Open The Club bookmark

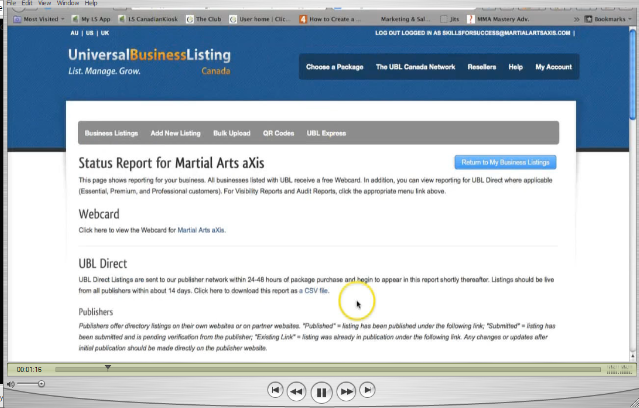[x=204, y=19]
